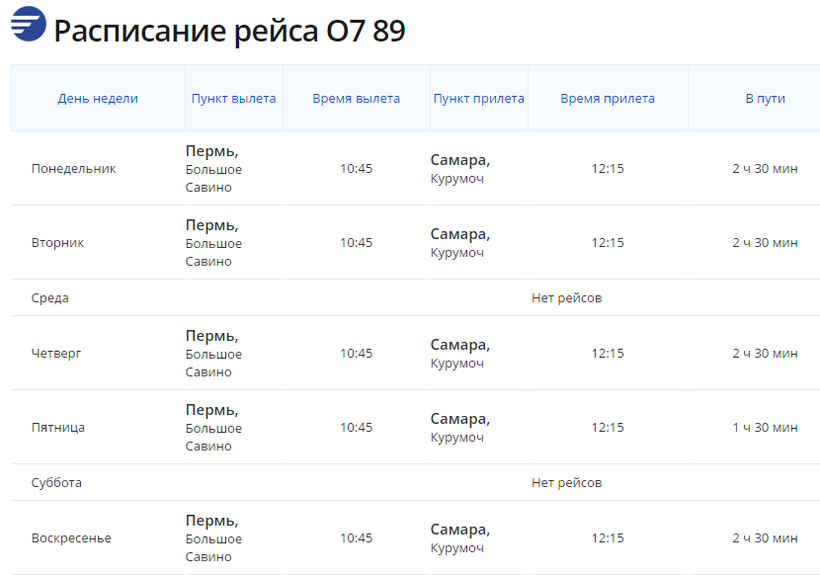The width and height of the screenshot is (820, 575).
Task: Click 'Пермь, Большое Савино' in the Понедельник row
Action: point(214,169)
